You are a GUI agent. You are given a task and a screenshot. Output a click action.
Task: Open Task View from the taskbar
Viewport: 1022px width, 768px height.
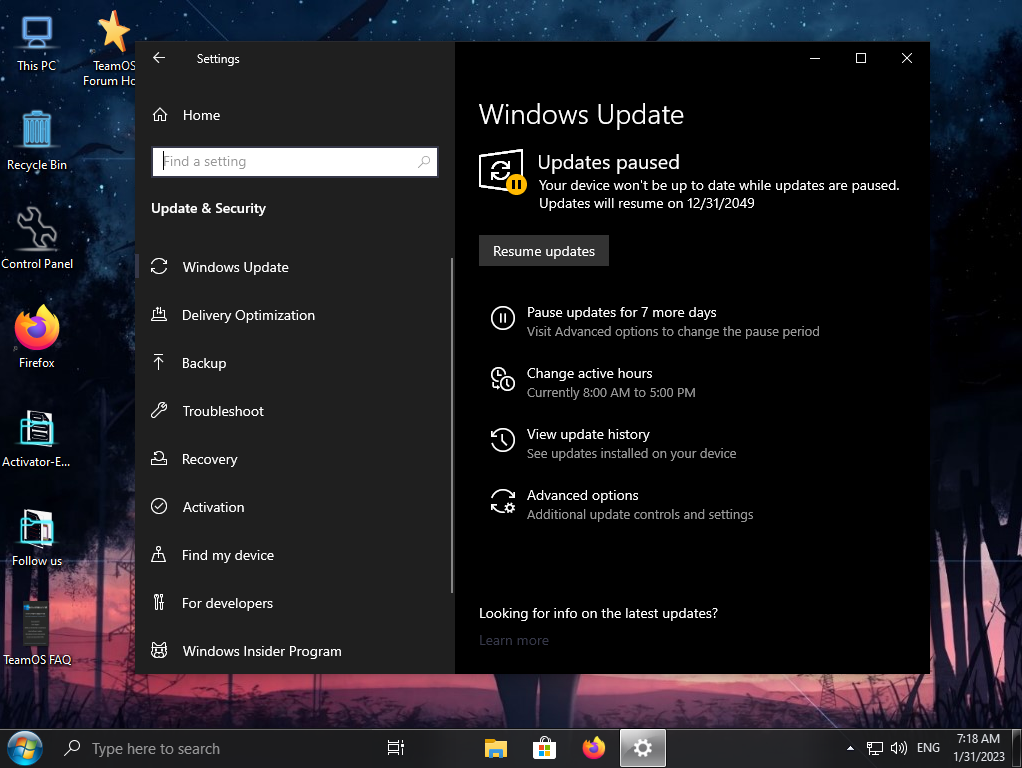(x=396, y=748)
